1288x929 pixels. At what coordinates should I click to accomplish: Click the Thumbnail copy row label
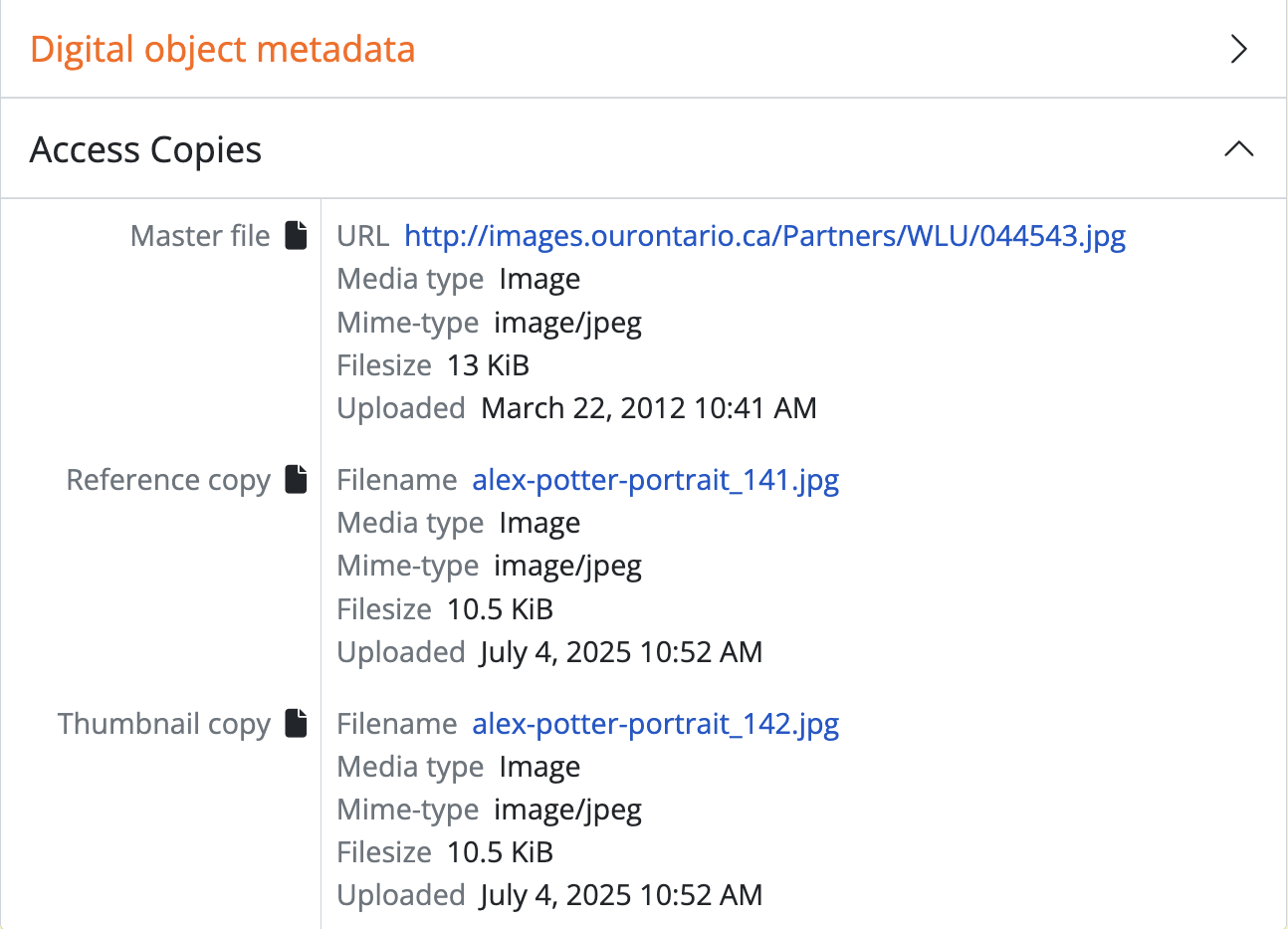164,724
